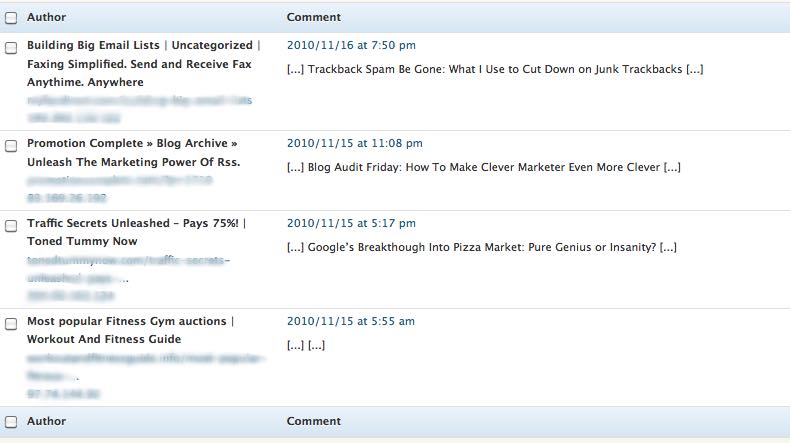Select author name Building Big Email Lists | Uncategorized
This screenshot has width=790, height=443.
[140, 45]
